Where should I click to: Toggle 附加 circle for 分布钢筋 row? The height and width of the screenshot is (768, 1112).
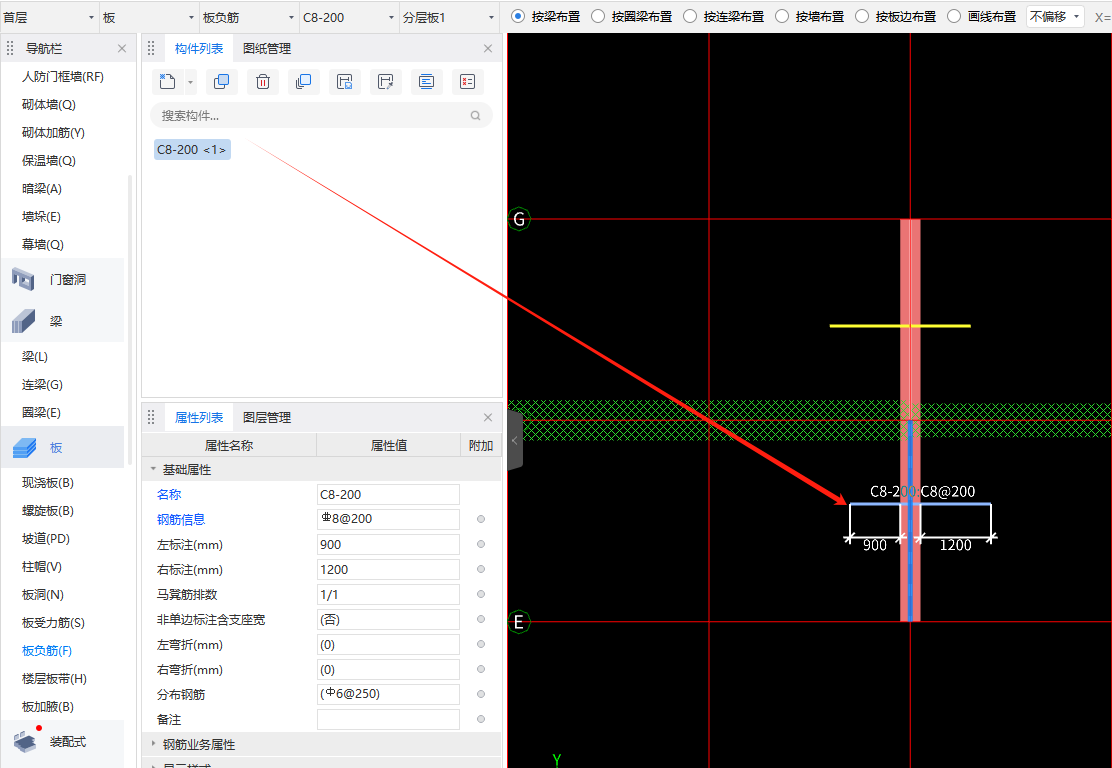coord(481,694)
